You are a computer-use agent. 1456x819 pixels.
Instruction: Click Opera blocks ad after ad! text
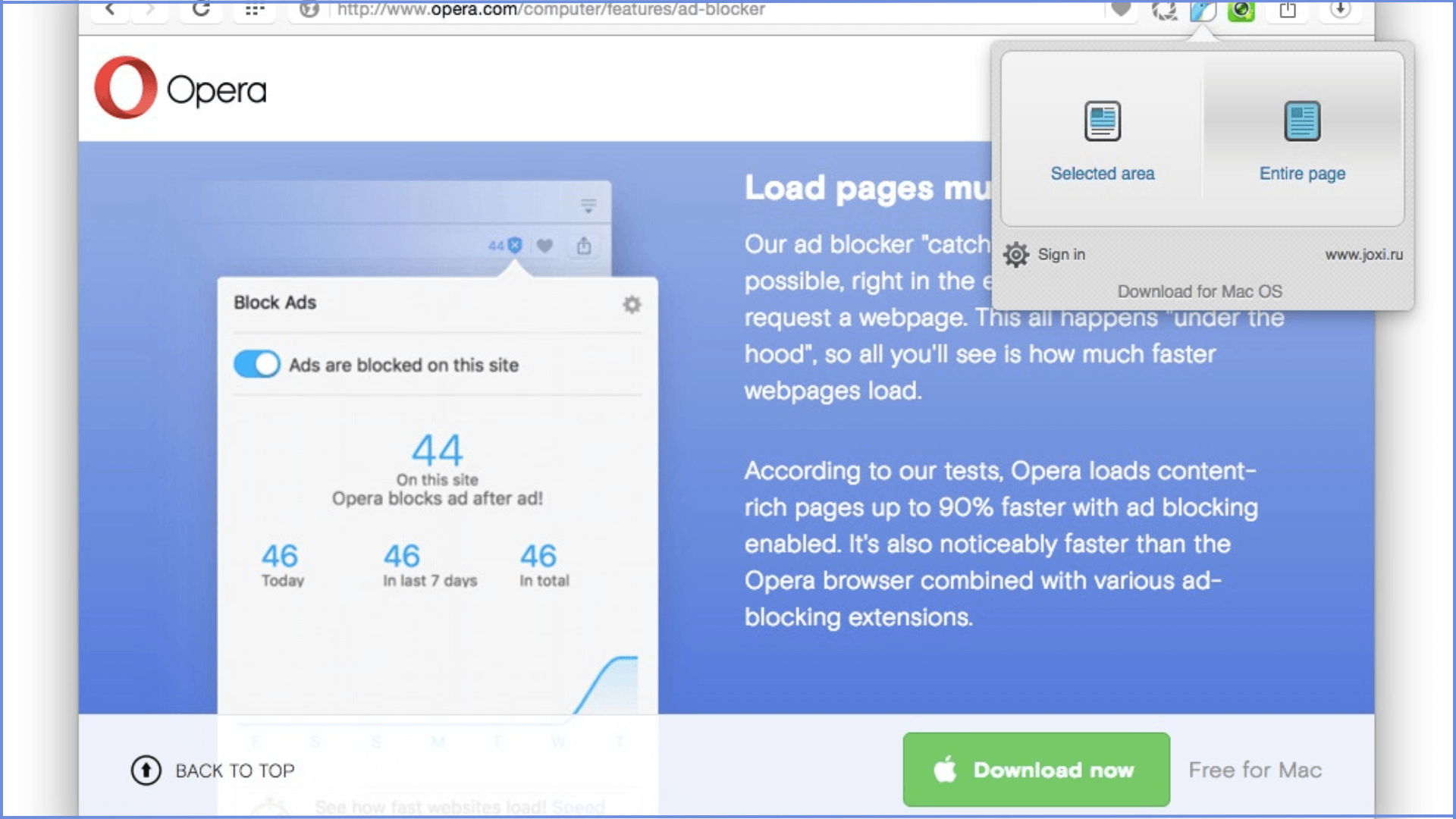[438, 498]
